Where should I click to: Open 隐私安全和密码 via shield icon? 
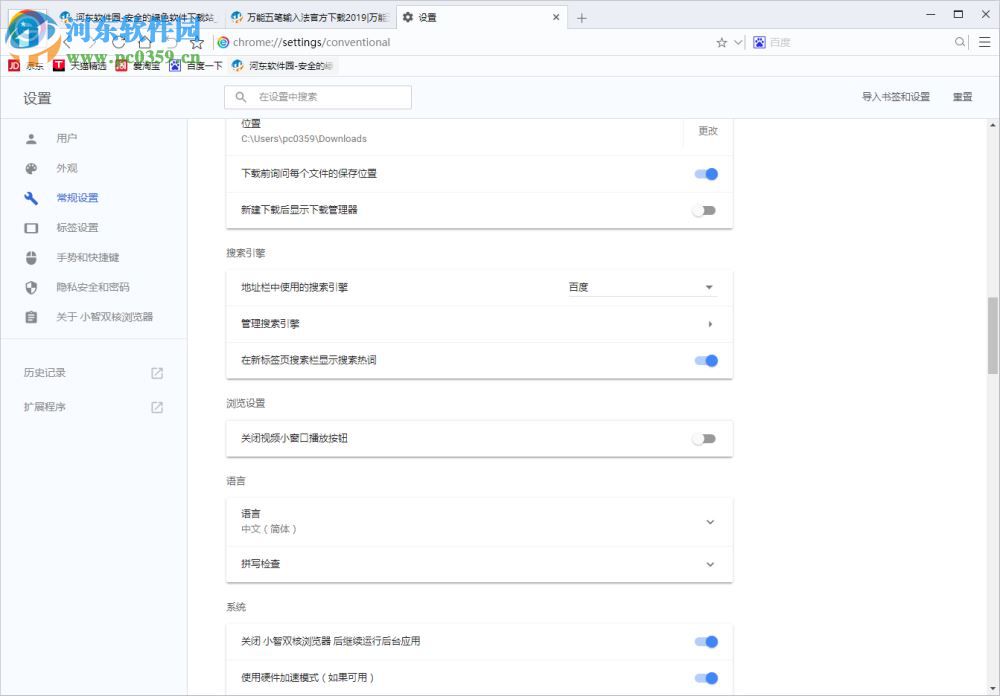coord(31,287)
